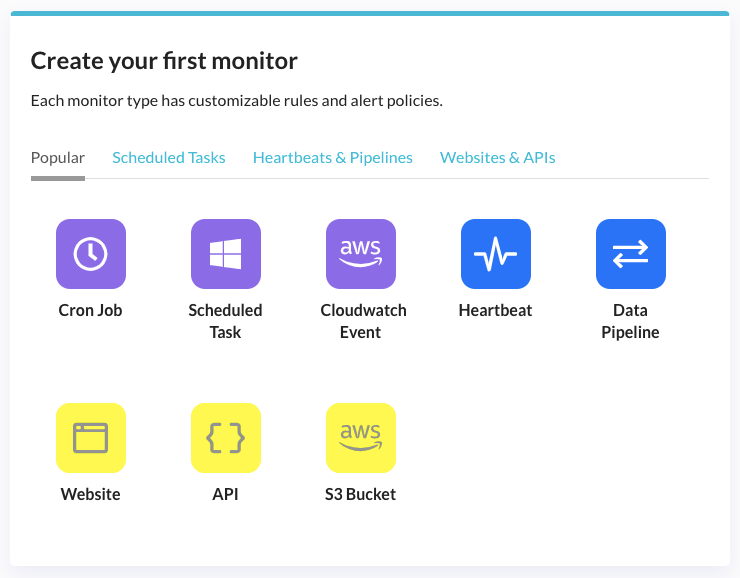Click the "Cron Job" text label

tap(90, 311)
